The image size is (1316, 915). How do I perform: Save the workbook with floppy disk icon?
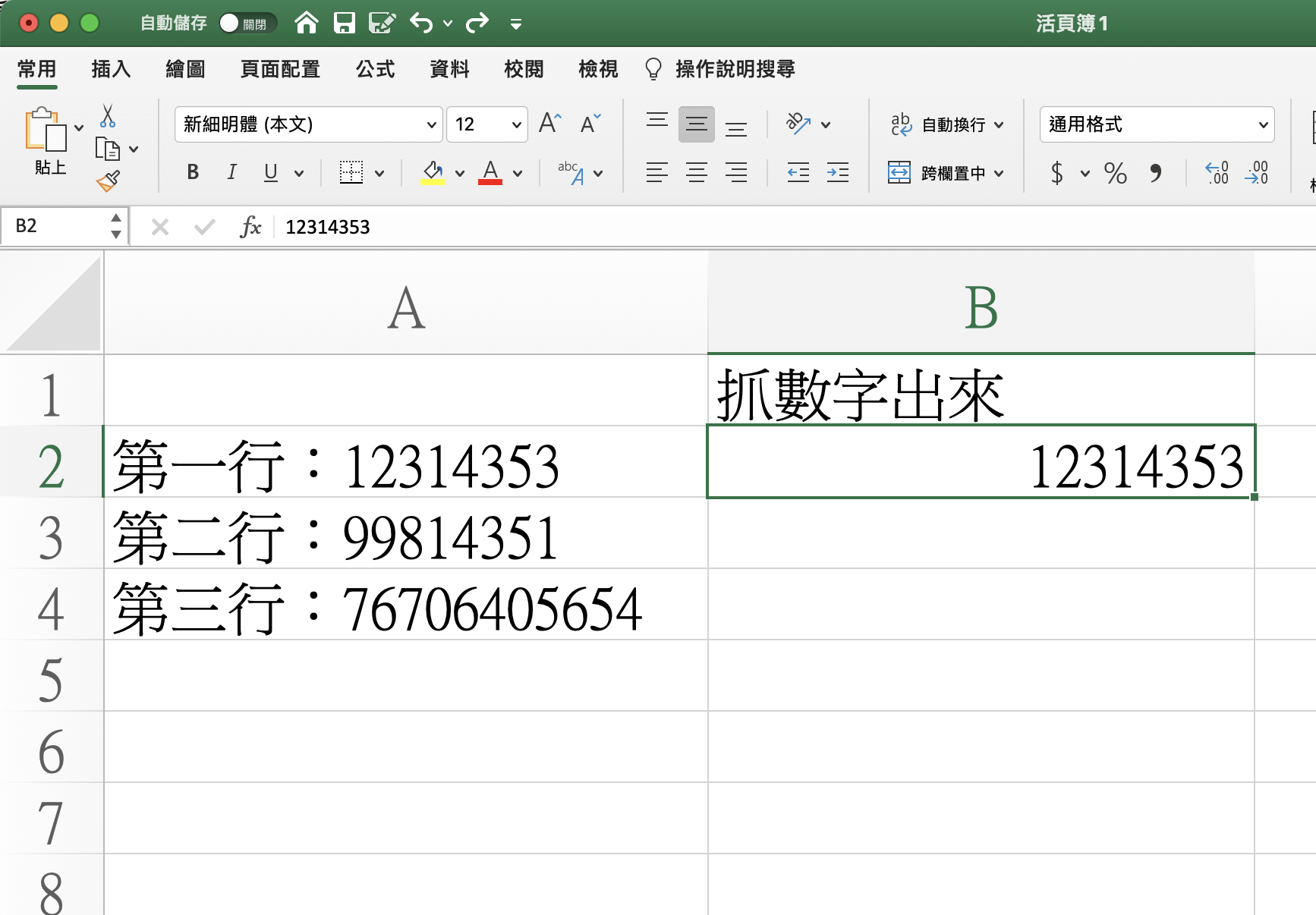click(345, 24)
